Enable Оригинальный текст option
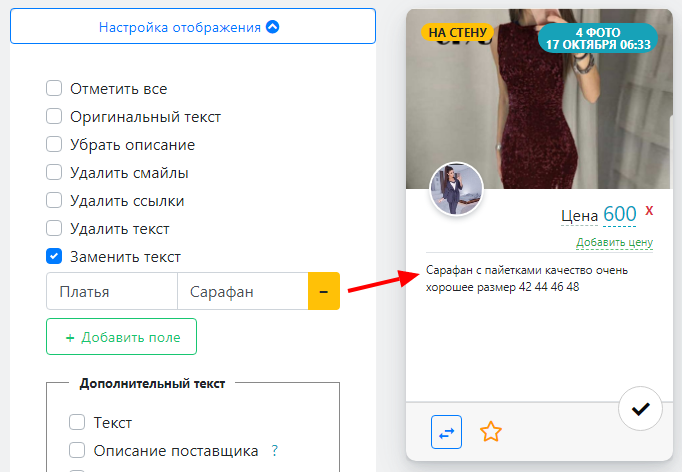The width and height of the screenshot is (682, 472). click(54, 117)
